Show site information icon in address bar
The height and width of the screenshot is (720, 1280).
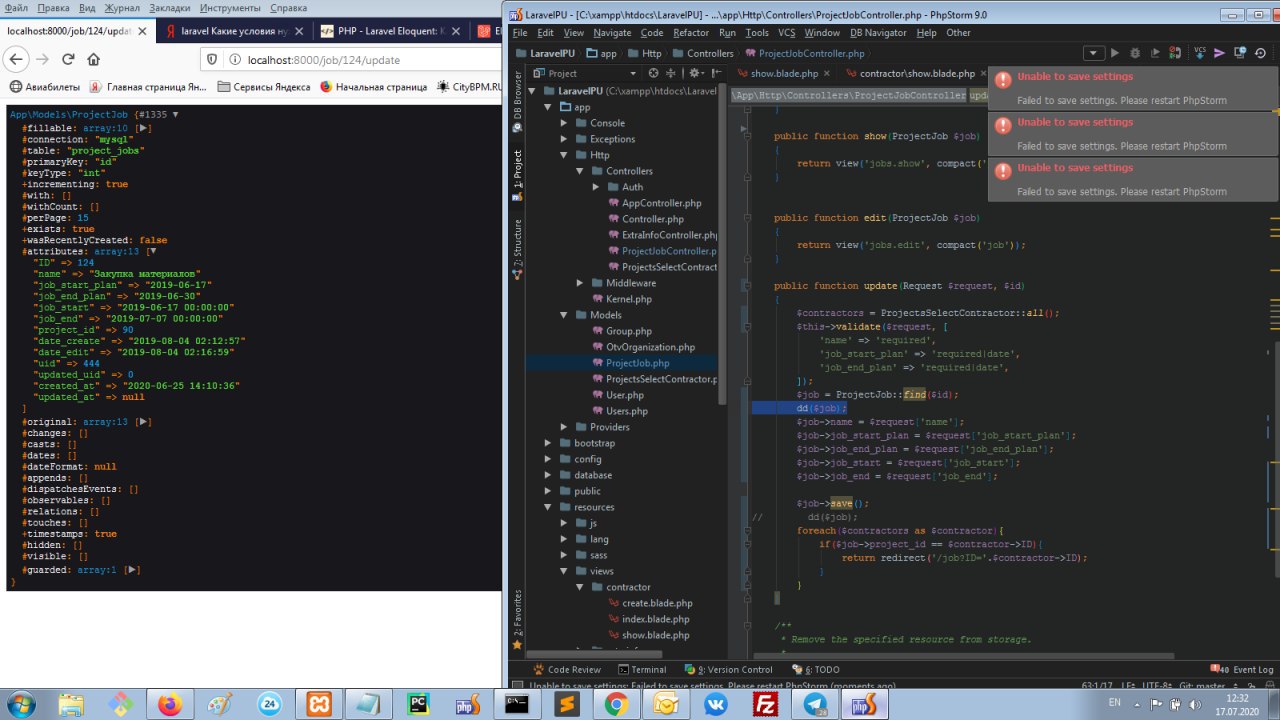[x=233, y=60]
